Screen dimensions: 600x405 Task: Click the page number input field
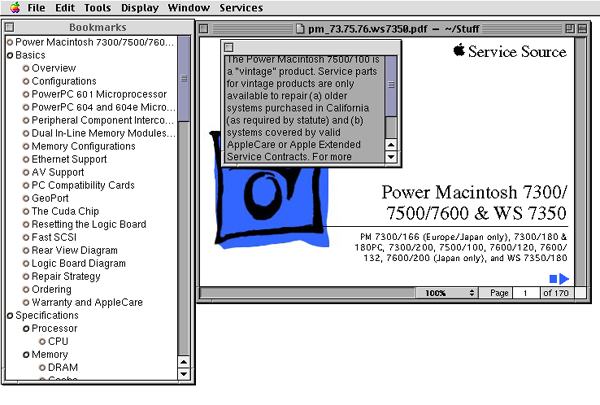526,293
